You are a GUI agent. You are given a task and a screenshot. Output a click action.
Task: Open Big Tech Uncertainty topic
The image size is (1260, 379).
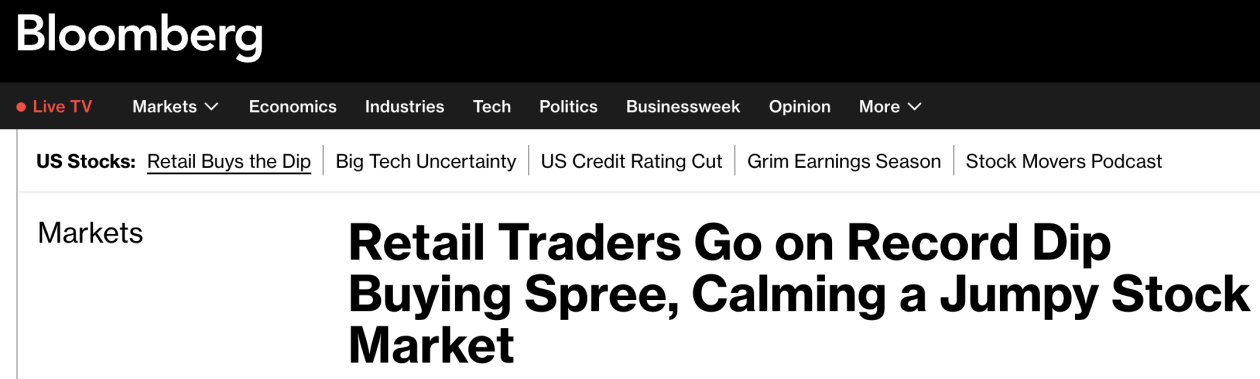426,161
